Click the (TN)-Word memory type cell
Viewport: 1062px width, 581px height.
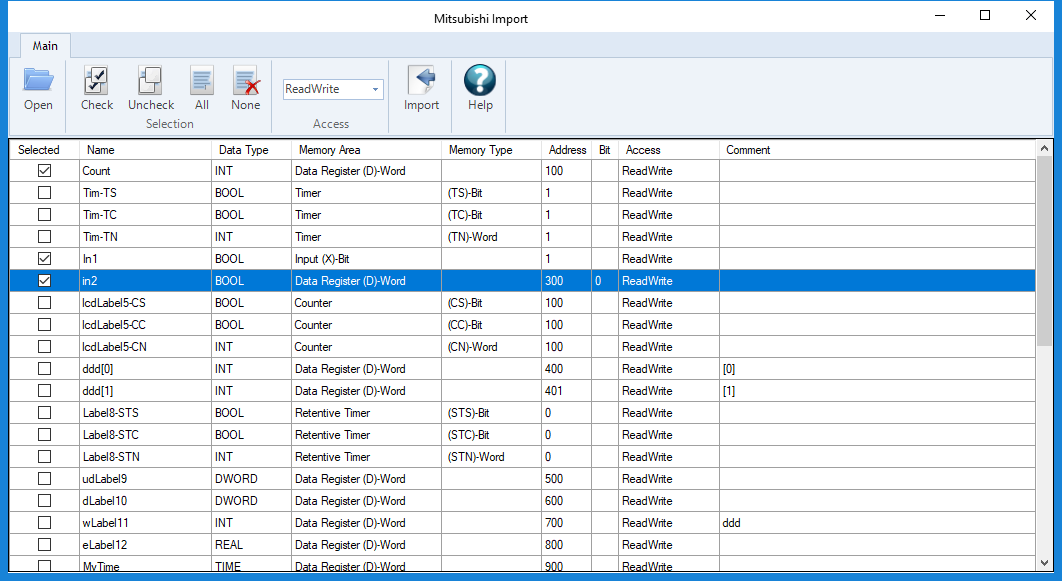pyautogui.click(x=492, y=236)
